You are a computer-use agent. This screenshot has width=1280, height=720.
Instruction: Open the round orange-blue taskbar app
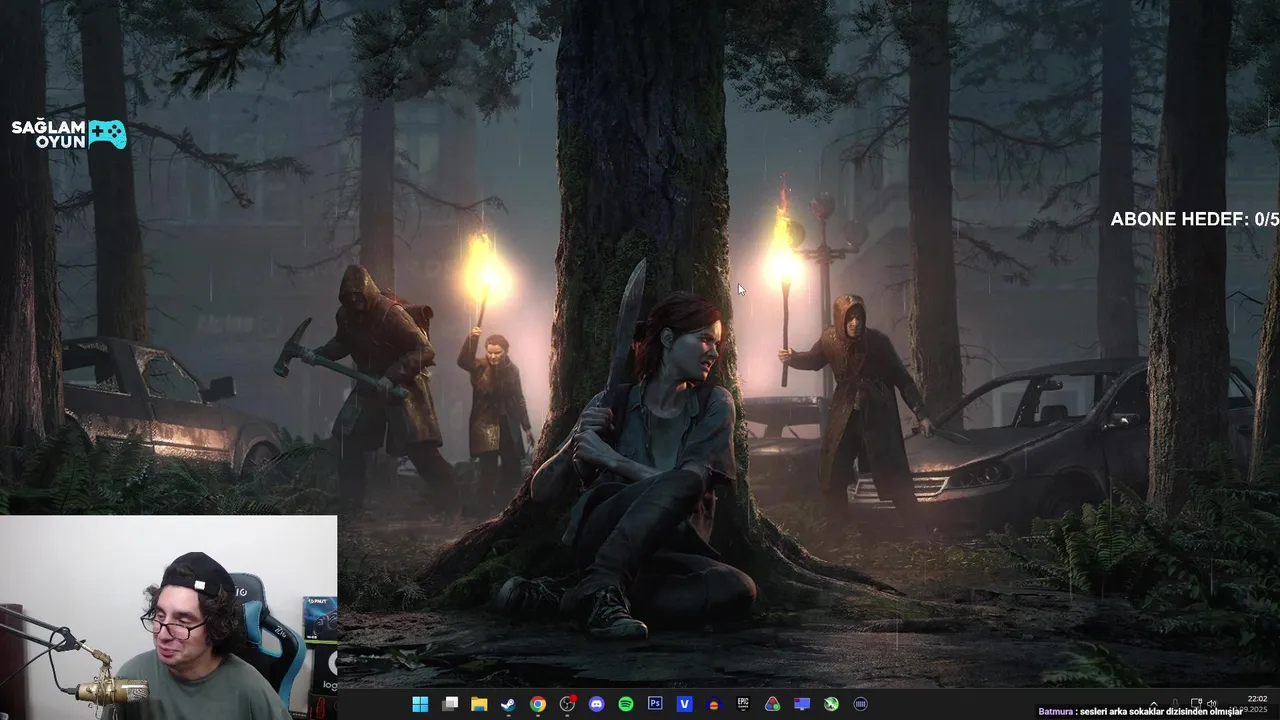714,704
